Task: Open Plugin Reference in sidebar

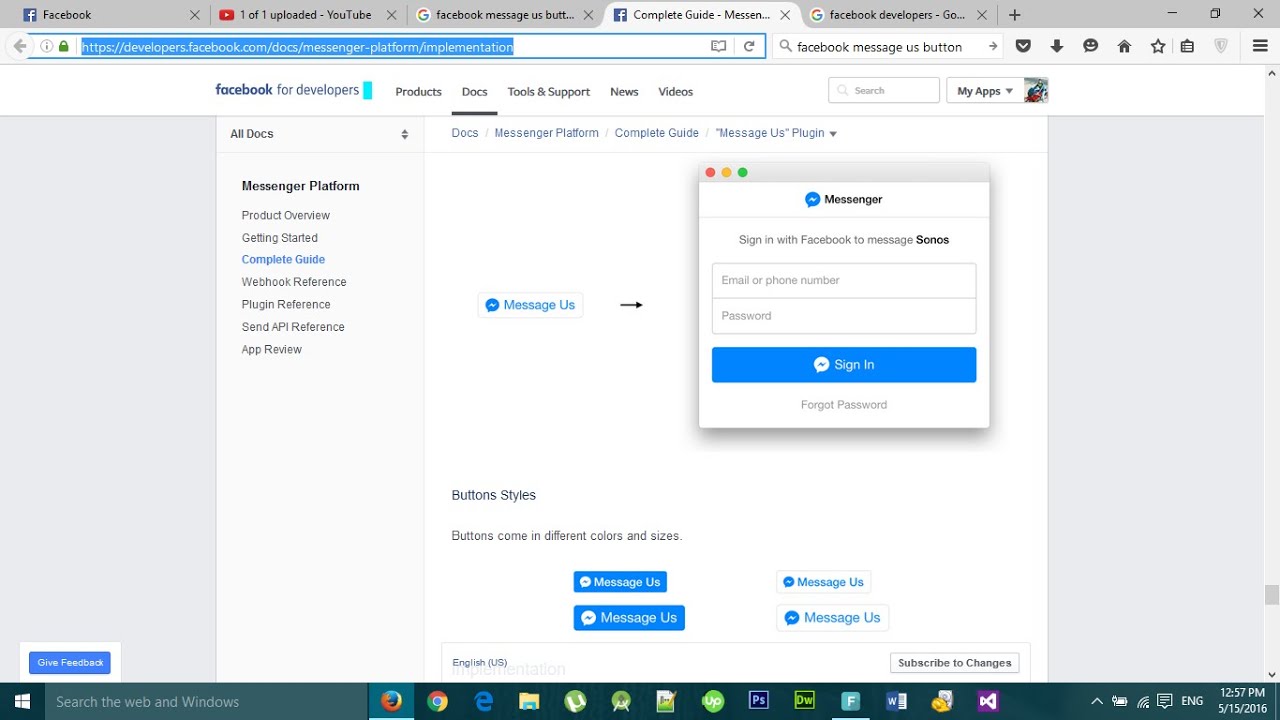Action: 286,304
